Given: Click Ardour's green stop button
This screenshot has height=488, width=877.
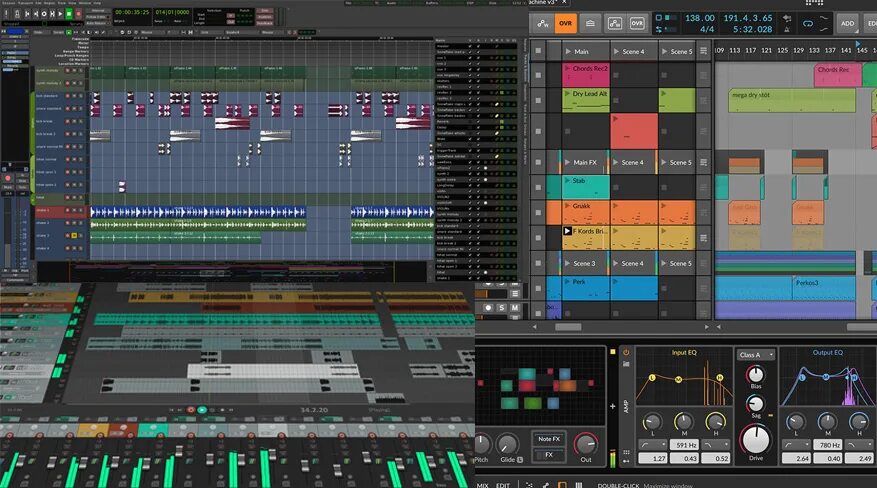Looking at the screenshot, I should [x=69, y=13].
